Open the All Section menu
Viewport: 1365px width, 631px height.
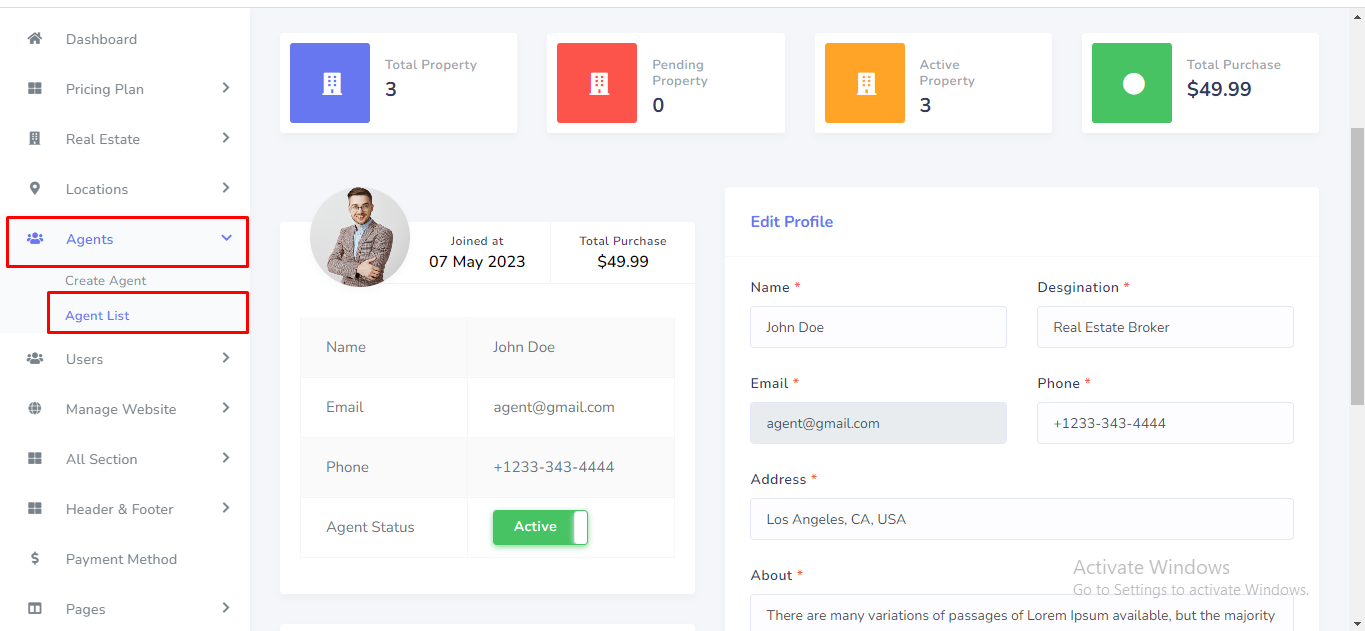point(102,459)
